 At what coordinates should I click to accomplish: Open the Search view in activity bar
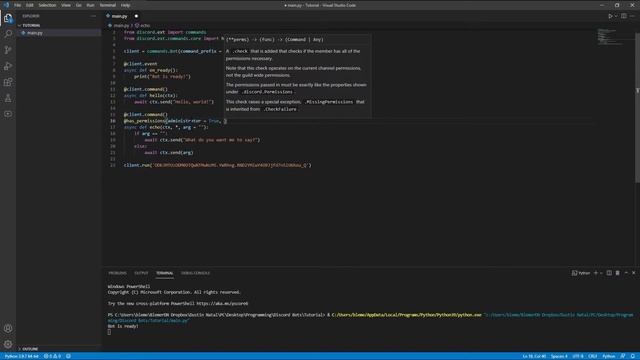pos(8,34)
